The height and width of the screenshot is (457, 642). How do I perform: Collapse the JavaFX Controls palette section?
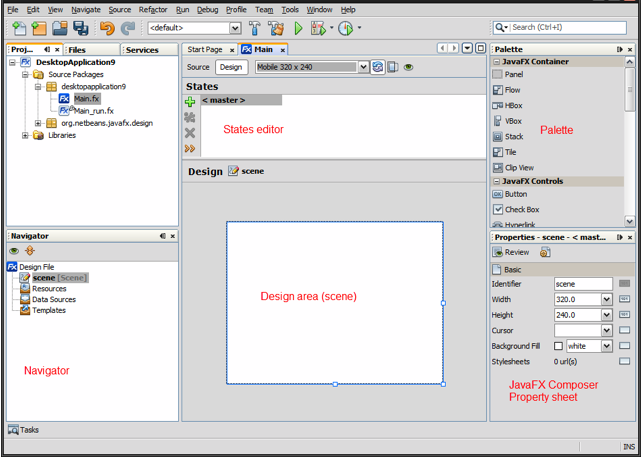pyautogui.click(x=497, y=181)
